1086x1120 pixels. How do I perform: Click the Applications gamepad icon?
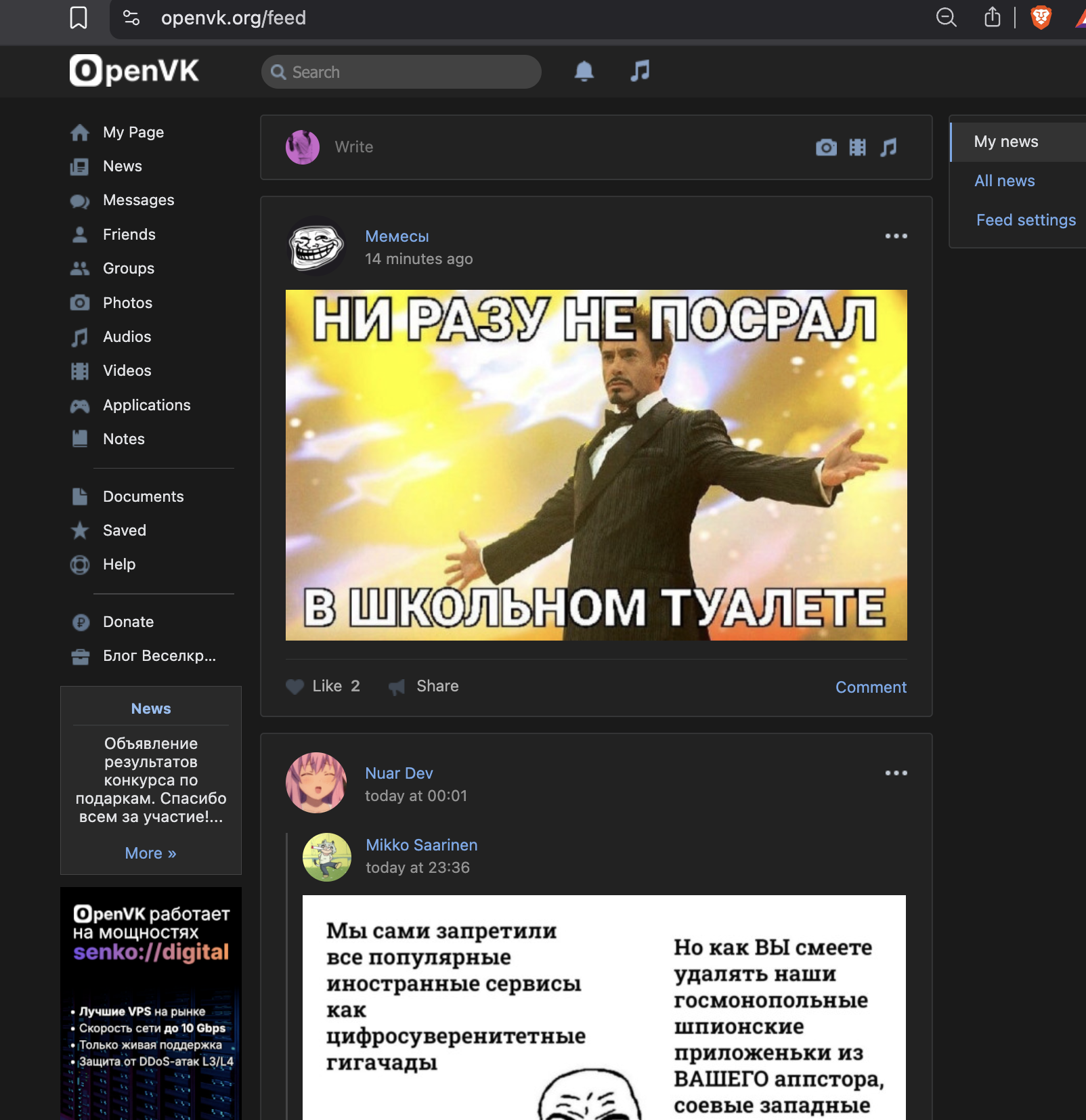tap(80, 406)
